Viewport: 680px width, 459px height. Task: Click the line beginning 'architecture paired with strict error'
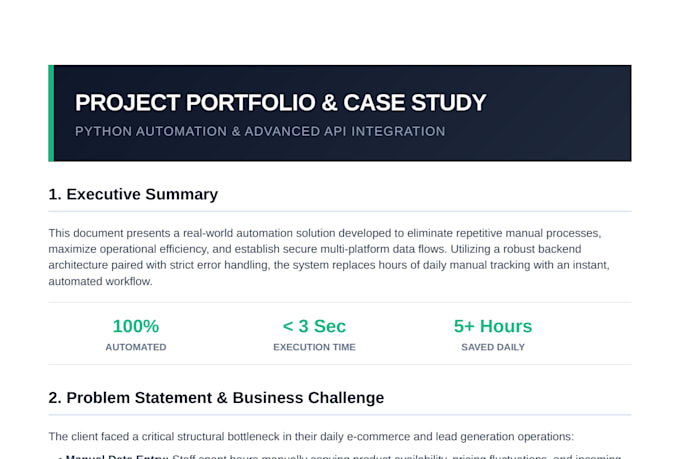(329, 265)
